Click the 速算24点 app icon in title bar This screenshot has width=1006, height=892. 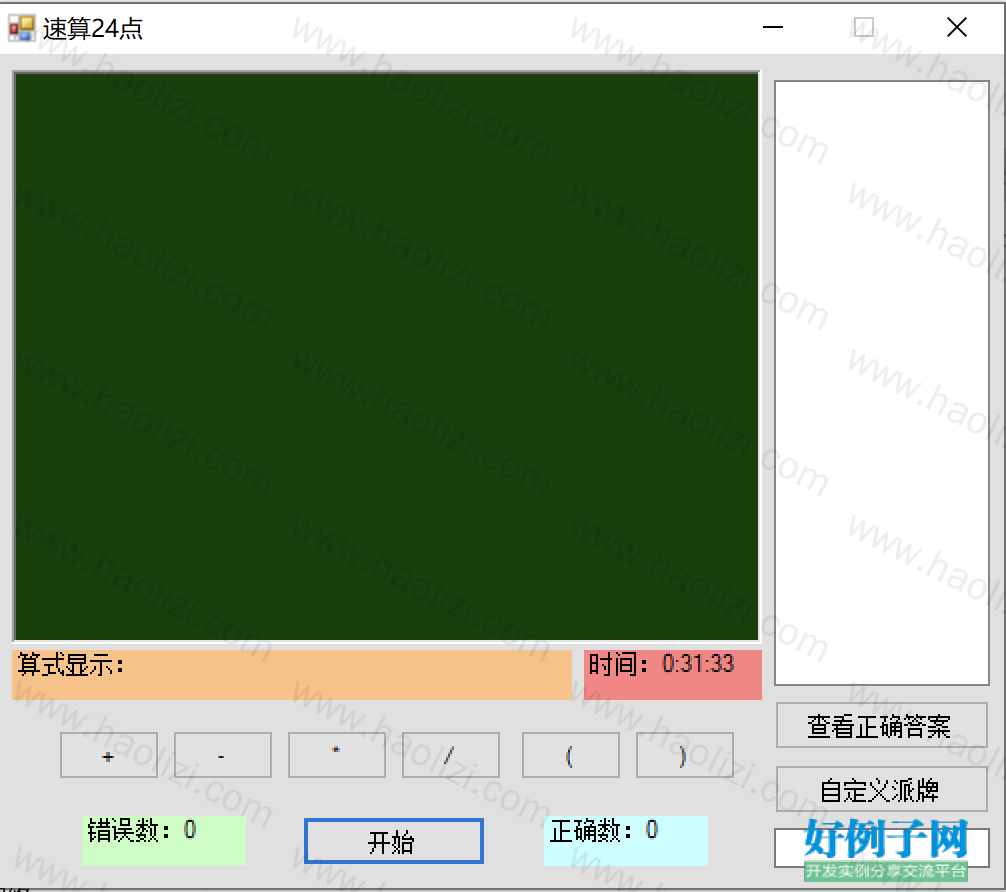pyautogui.click(x=21, y=28)
